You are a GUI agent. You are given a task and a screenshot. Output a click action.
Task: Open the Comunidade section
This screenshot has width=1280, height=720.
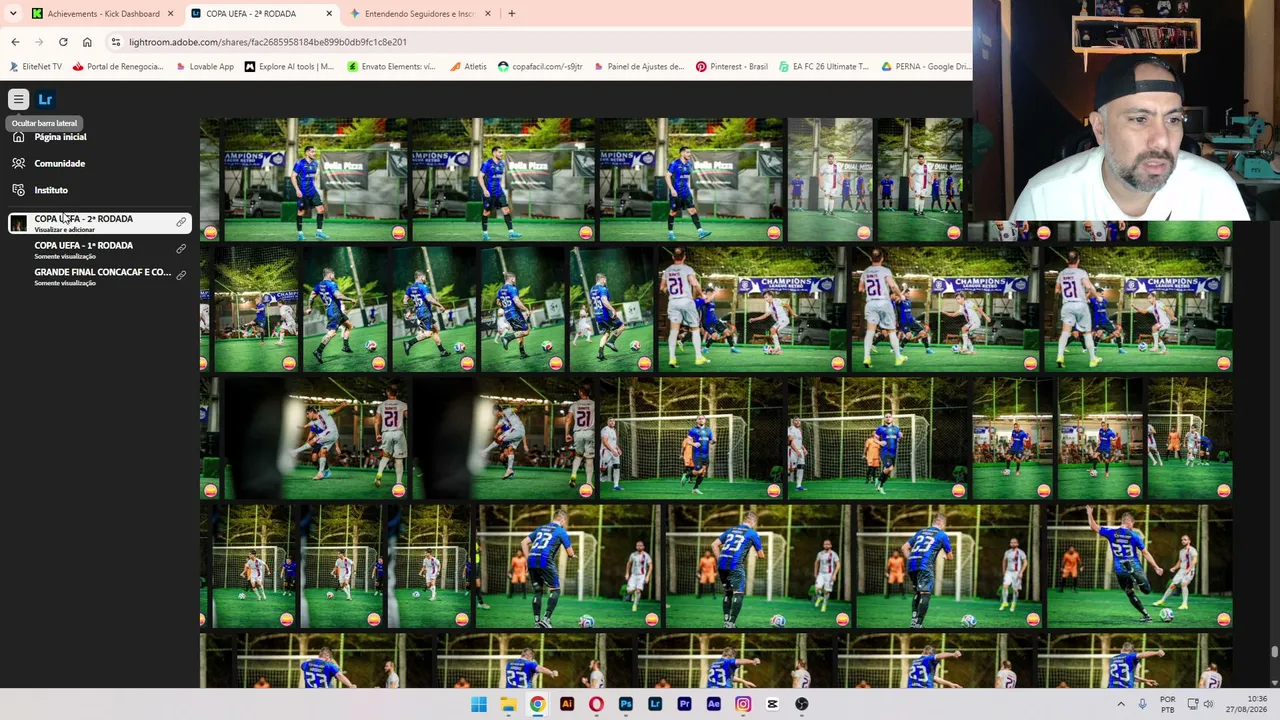[x=60, y=163]
